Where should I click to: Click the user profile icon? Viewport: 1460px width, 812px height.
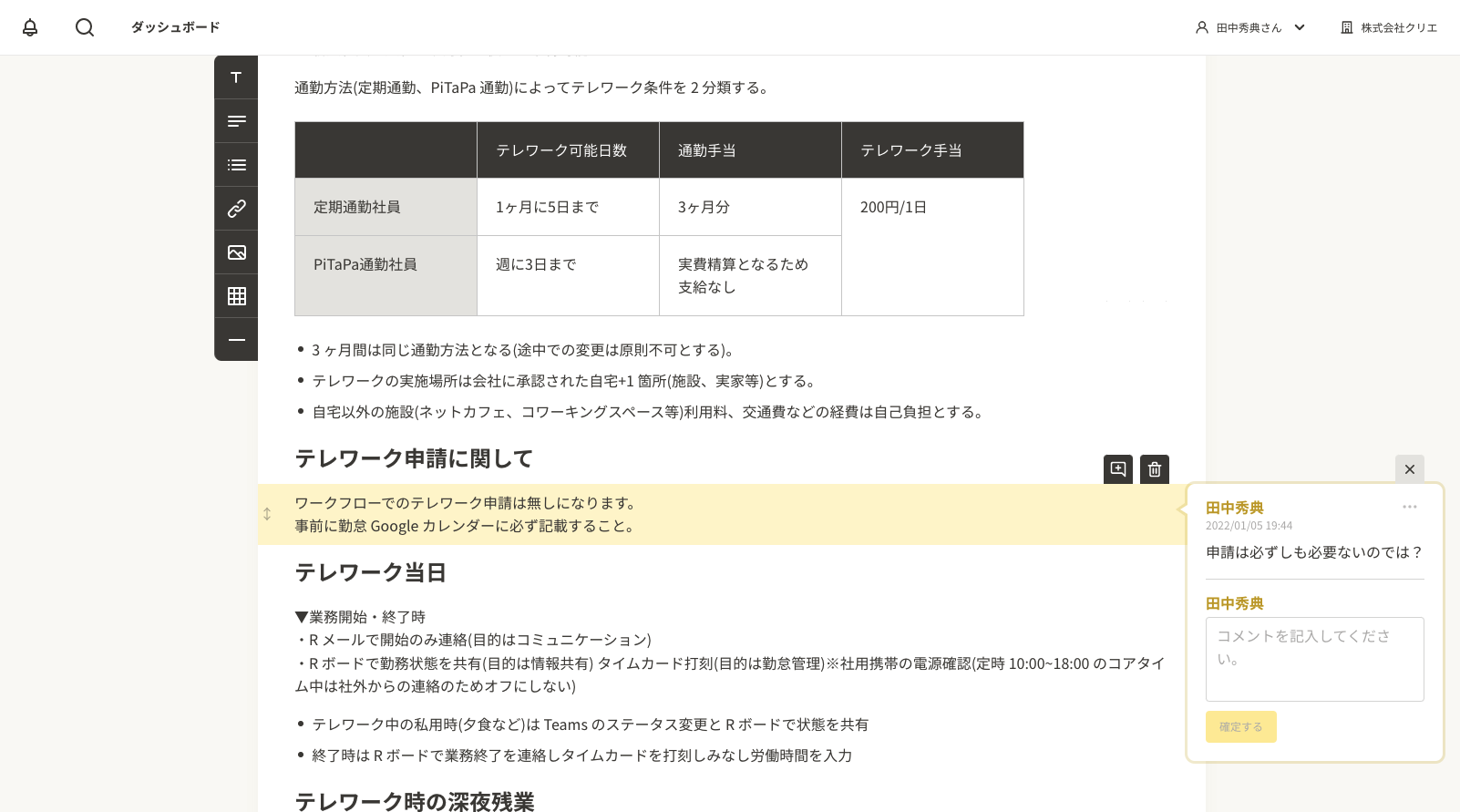[x=1202, y=27]
